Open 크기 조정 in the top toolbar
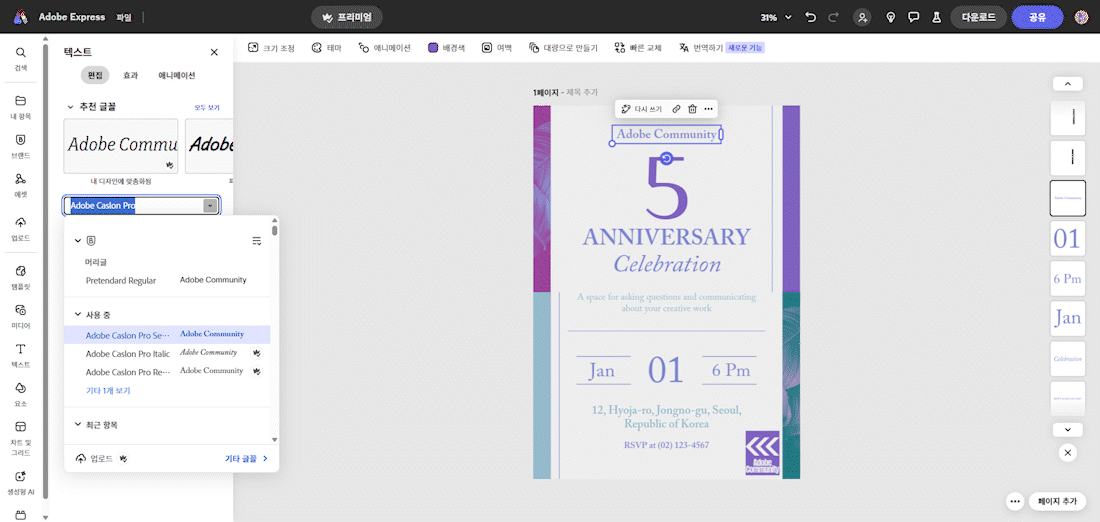Viewport: 1100px width, 522px height. 271,48
